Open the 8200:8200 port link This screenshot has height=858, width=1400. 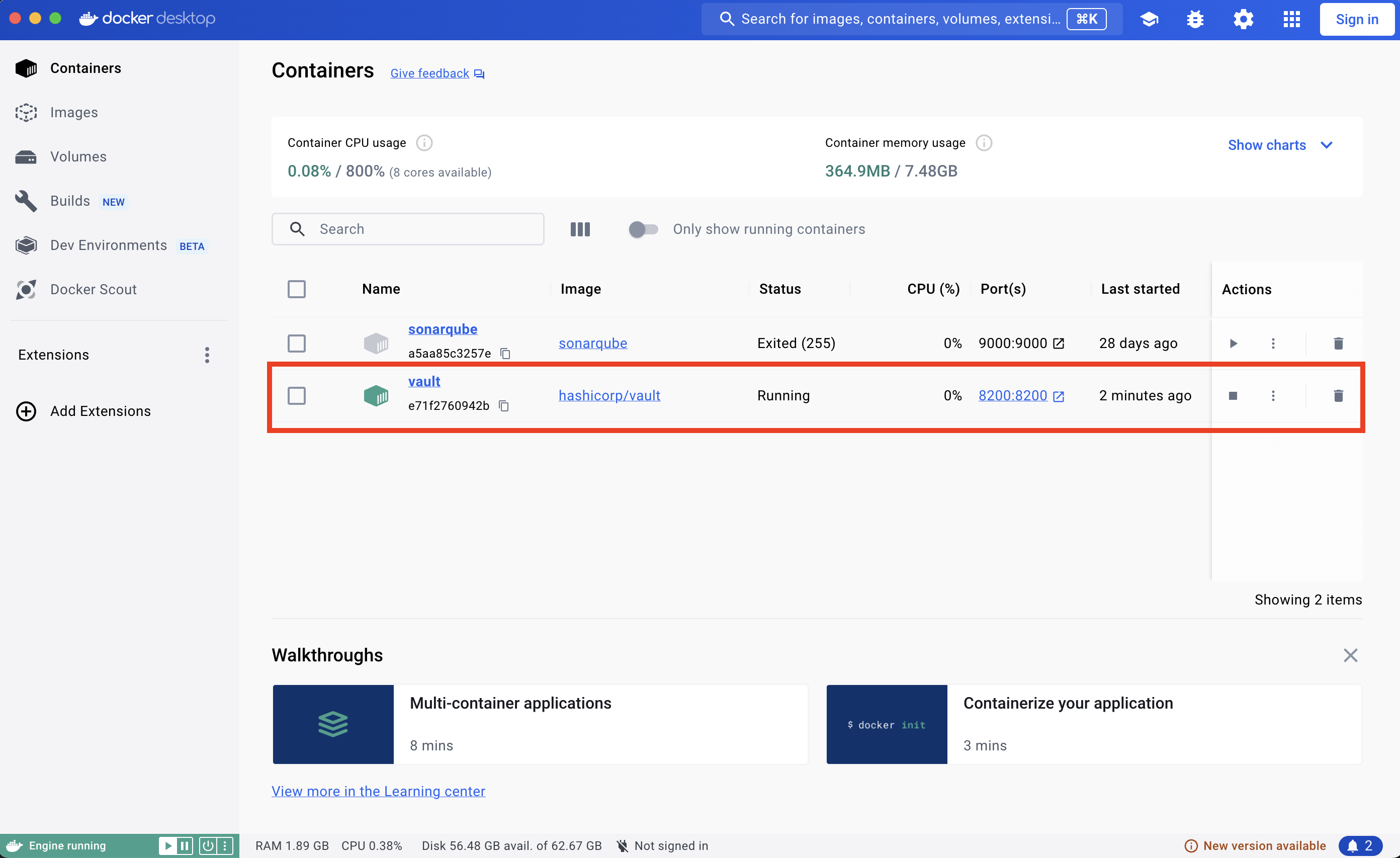tap(1012, 395)
